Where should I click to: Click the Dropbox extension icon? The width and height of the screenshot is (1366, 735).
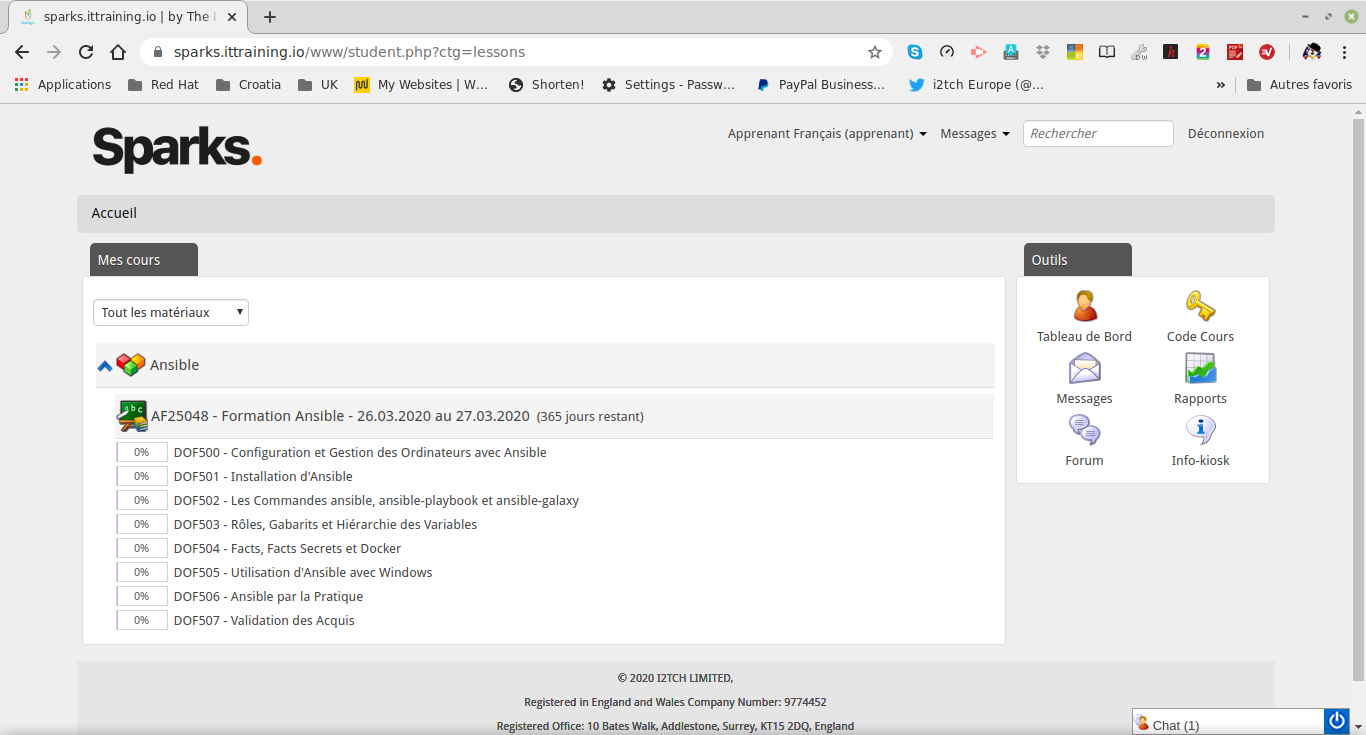pyautogui.click(x=1043, y=52)
